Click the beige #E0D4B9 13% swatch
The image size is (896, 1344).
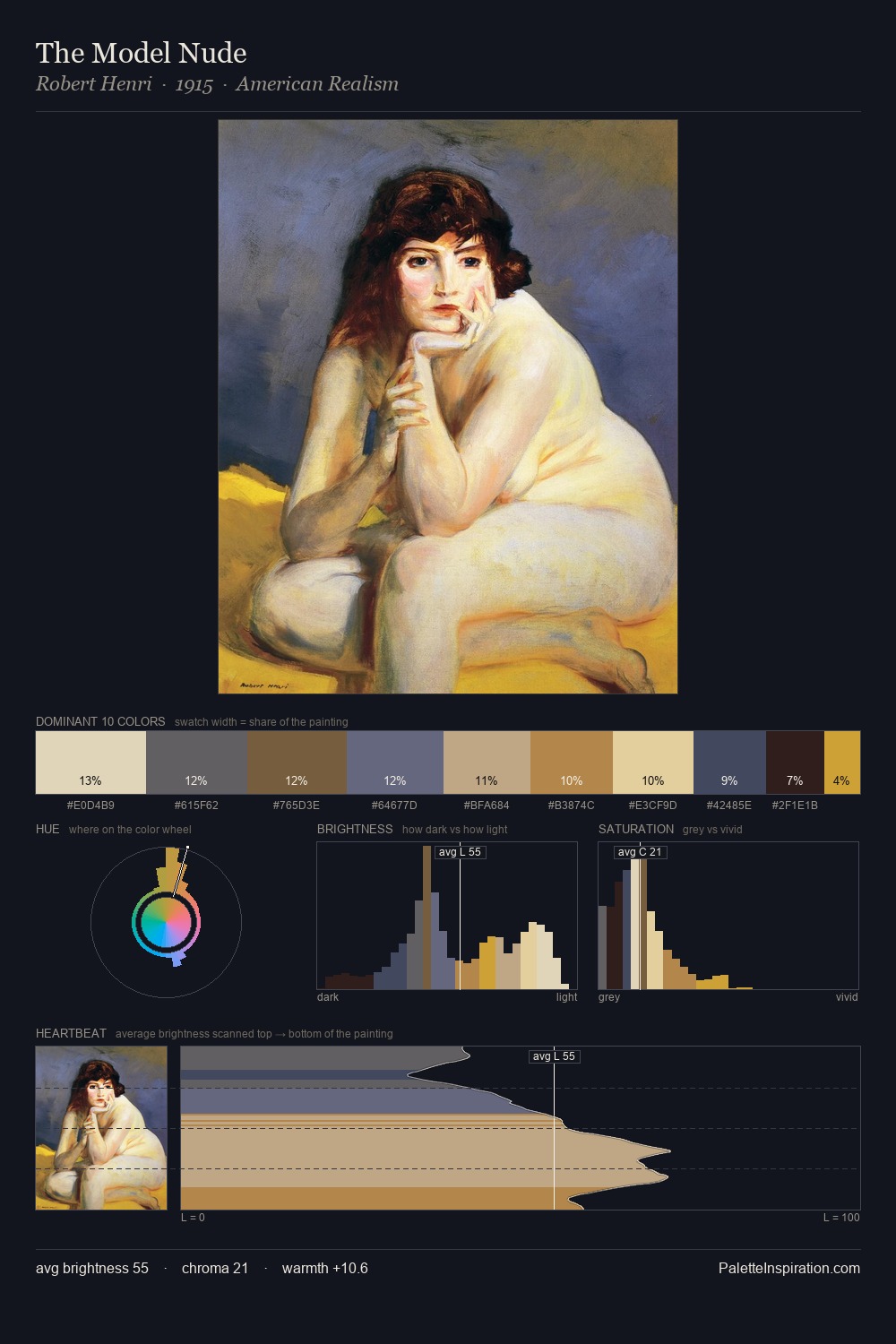coord(90,762)
